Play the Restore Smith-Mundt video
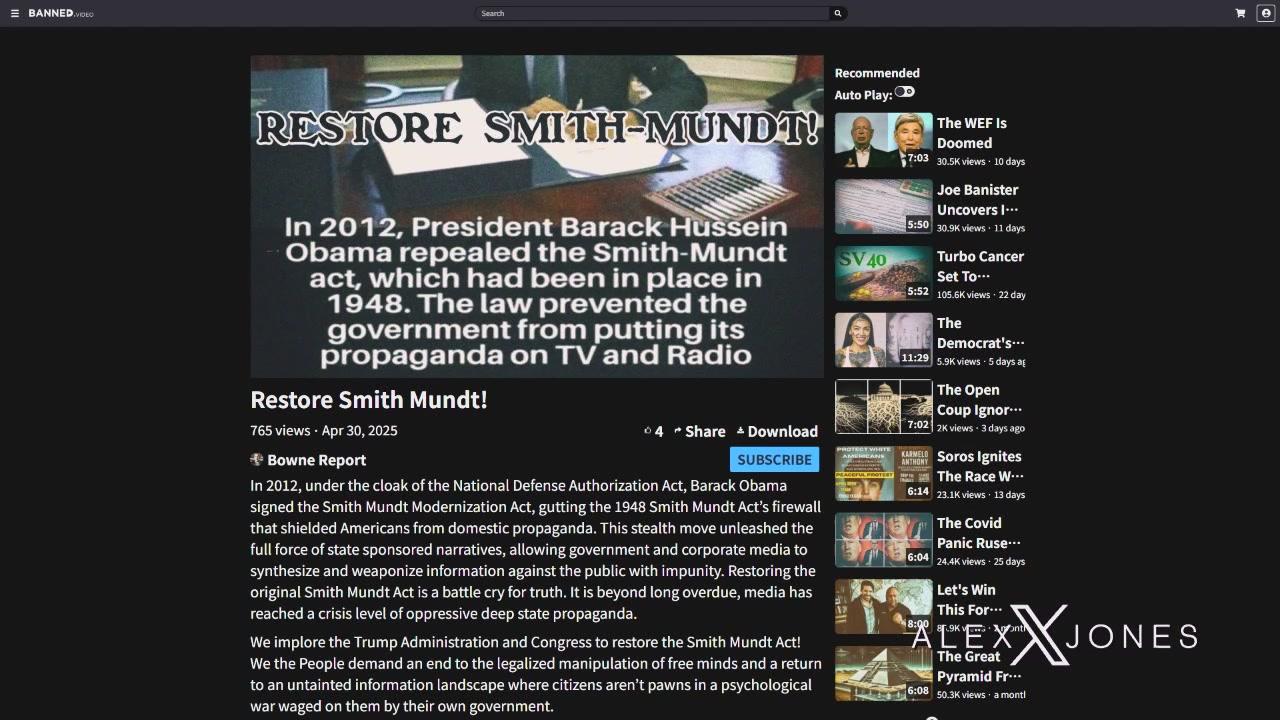Screen dimensions: 1280x720 coord(537,216)
